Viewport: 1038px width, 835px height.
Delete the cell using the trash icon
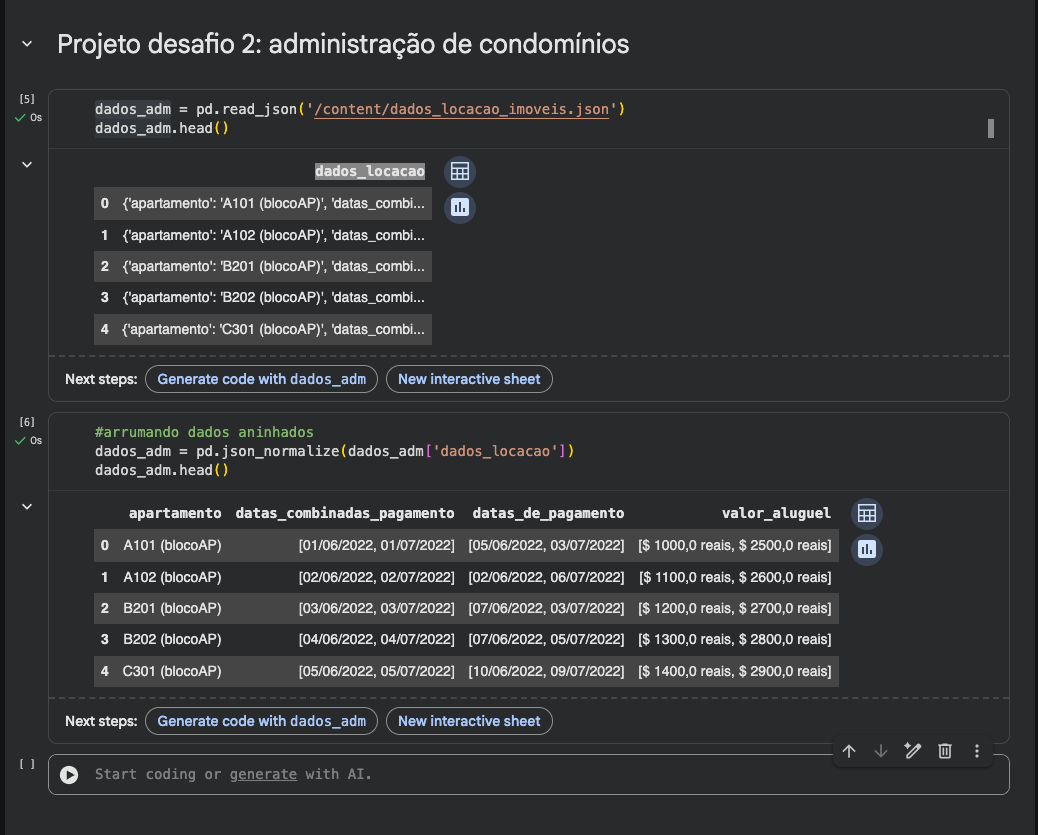tap(944, 751)
